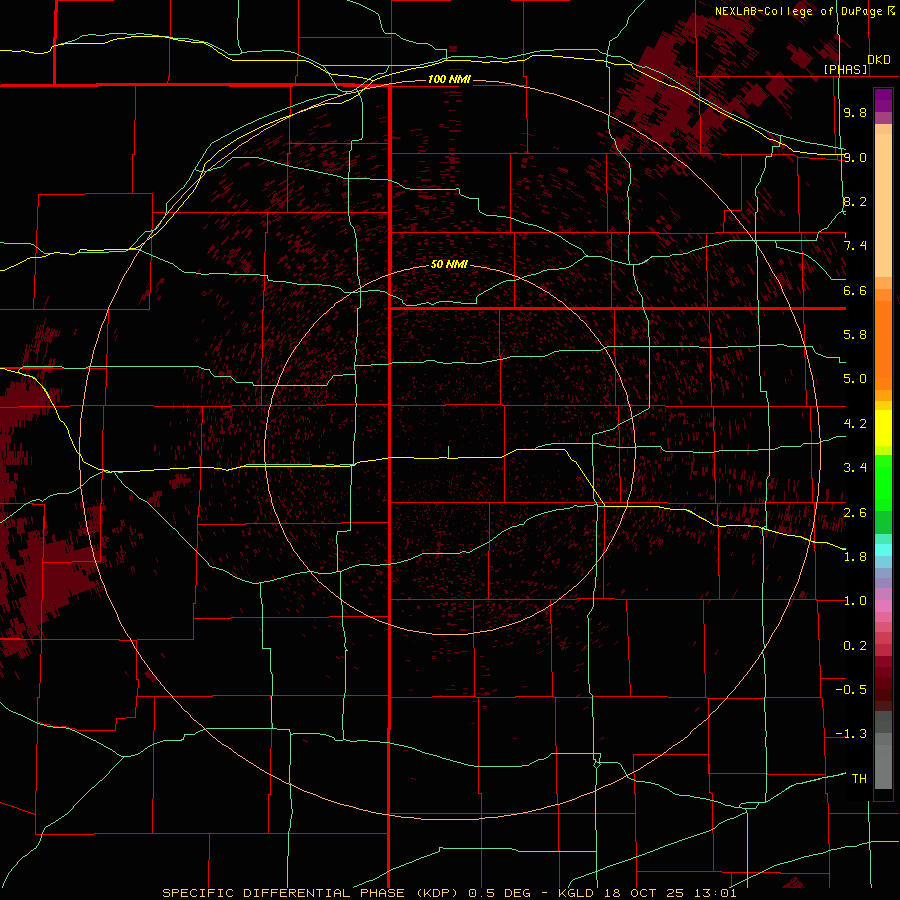Image resolution: width=900 pixels, height=900 pixels.
Task: Click the 9.8 scale value
Action: pos(855,112)
